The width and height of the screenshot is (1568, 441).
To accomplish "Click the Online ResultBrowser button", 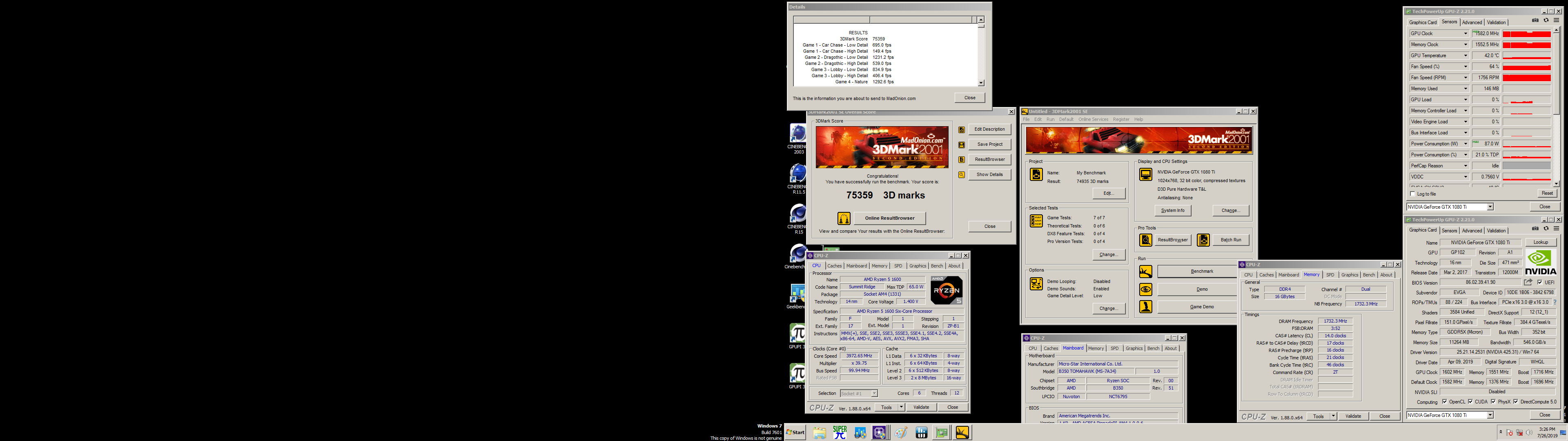I will click(889, 218).
